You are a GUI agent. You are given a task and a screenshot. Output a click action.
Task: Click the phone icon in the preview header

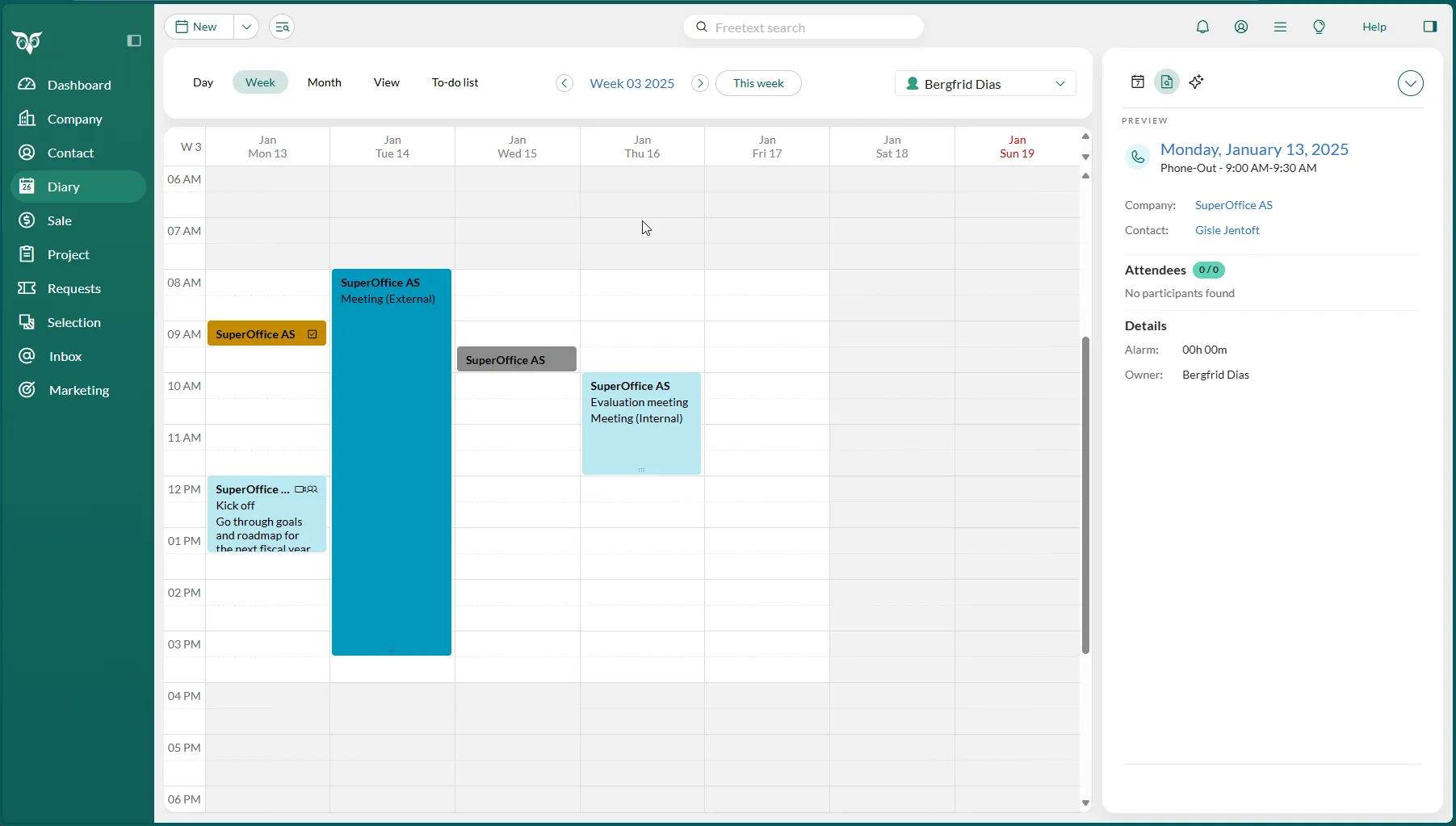(x=1138, y=157)
